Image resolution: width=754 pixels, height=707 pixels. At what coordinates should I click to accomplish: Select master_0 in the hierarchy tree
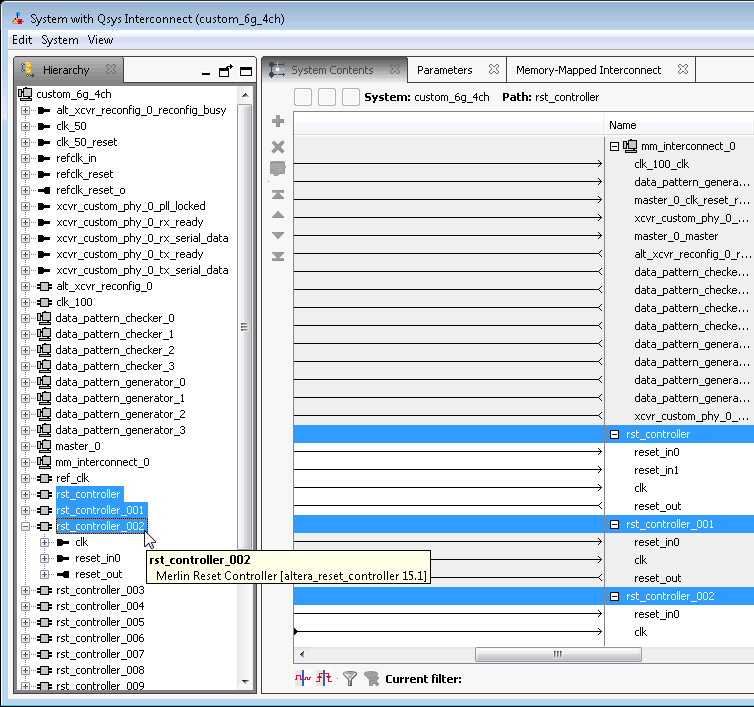[x=78, y=446]
